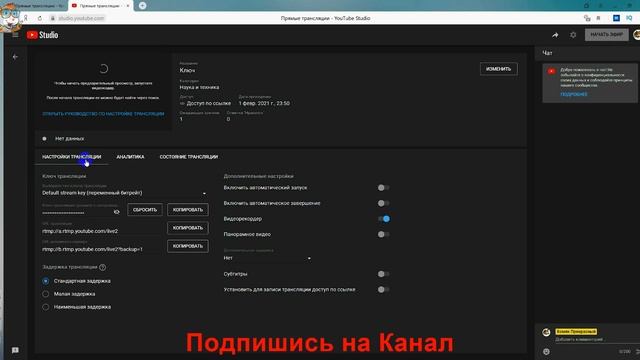Screen dimensions: 640x360
Task: Disable the Видеорекордер switch
Action: (x=384, y=219)
